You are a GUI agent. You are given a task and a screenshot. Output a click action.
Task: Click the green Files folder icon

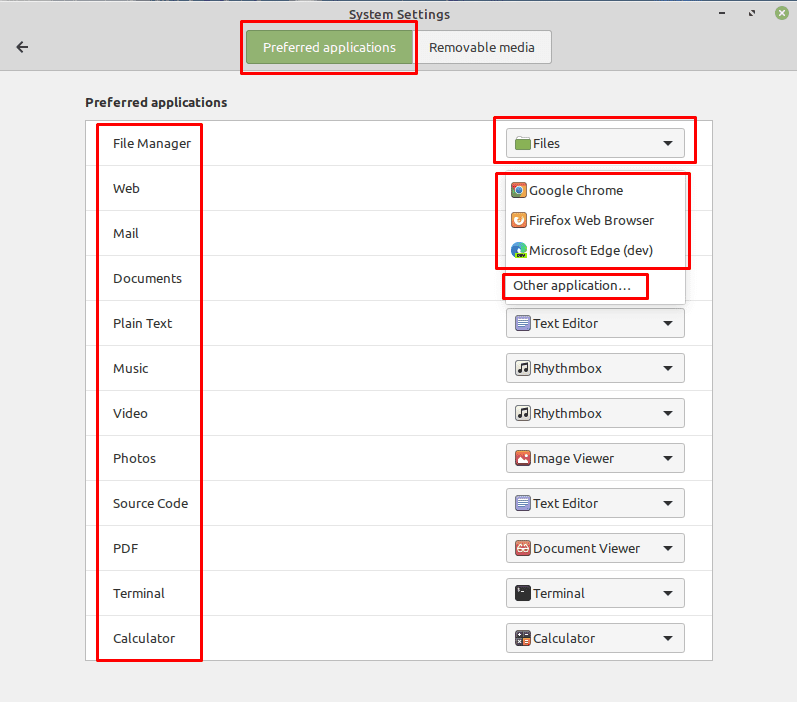[523, 143]
